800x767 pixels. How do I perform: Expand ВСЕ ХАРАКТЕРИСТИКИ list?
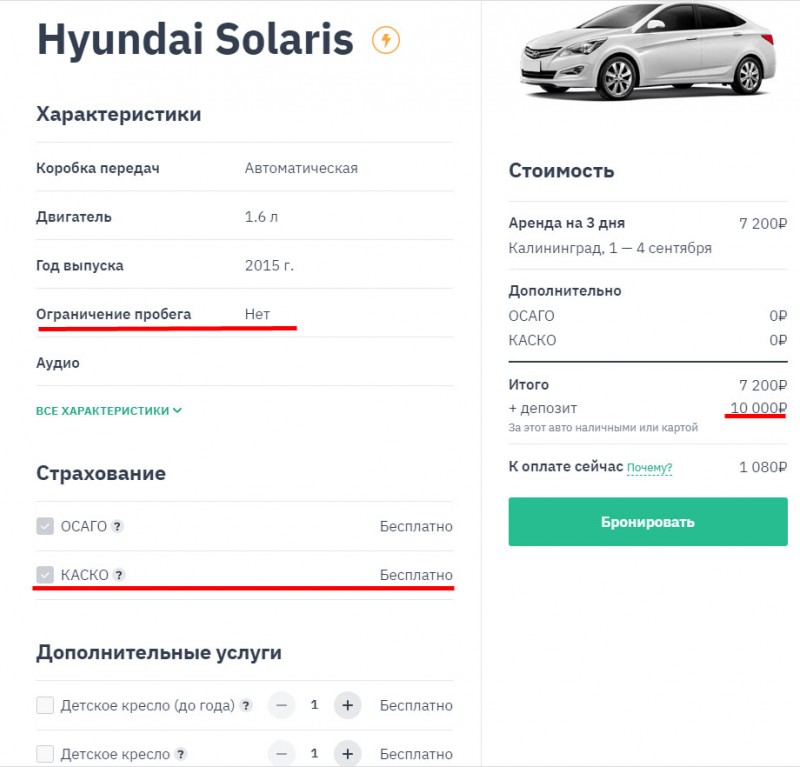(109, 411)
